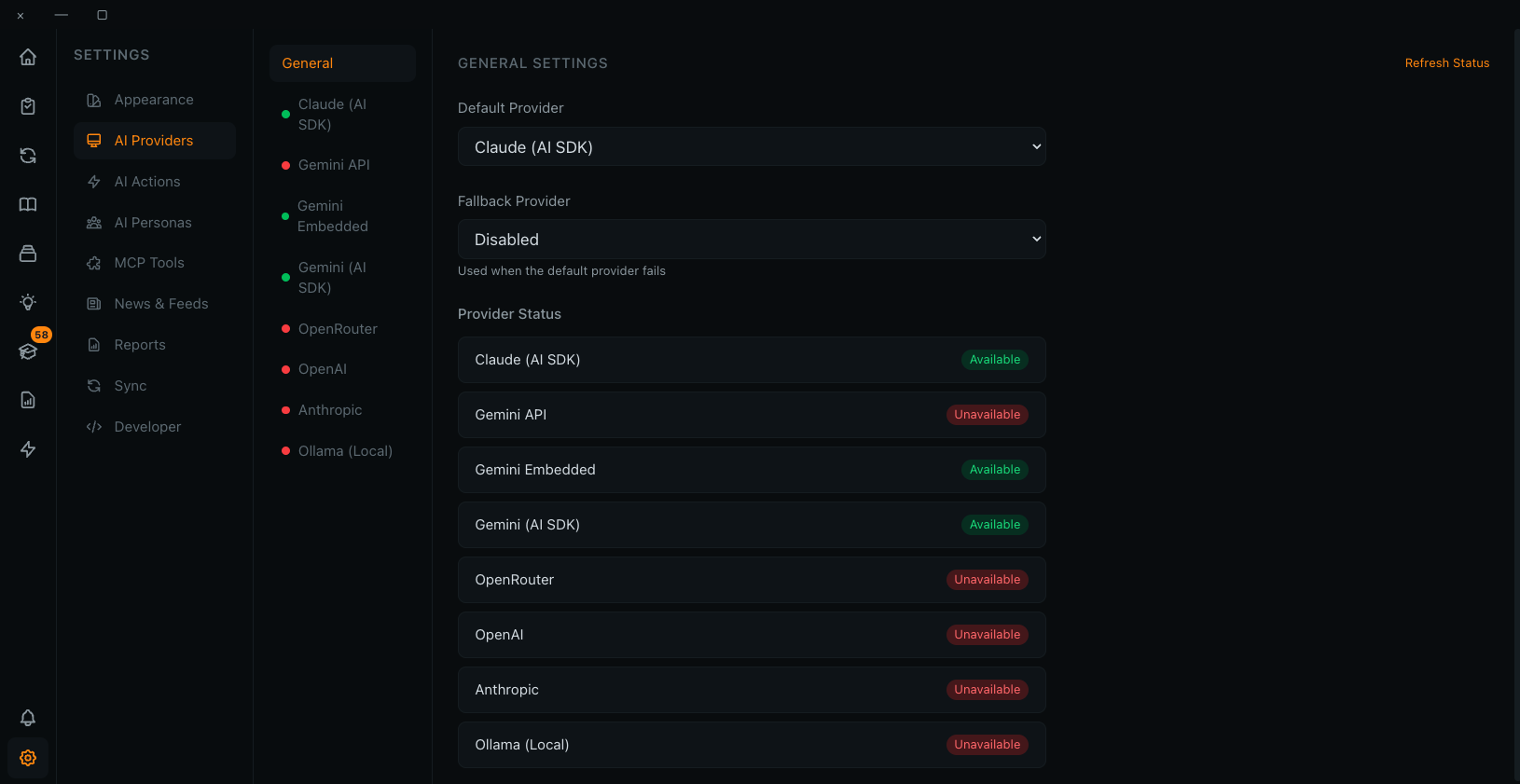Click the orange settings gear icon
This screenshot has height=784, width=1520.
tap(28, 758)
